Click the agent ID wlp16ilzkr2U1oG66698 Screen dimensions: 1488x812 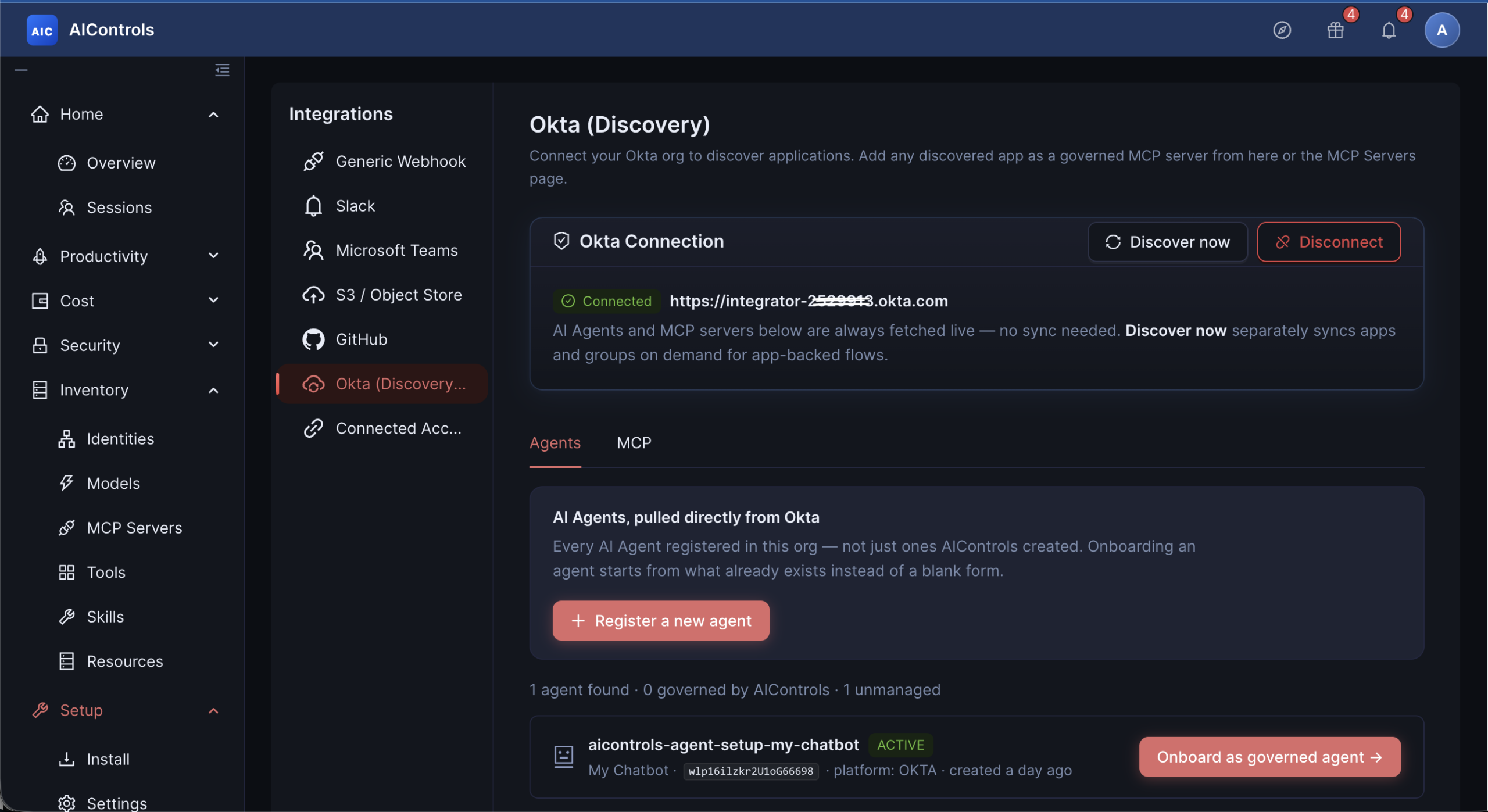click(750, 771)
